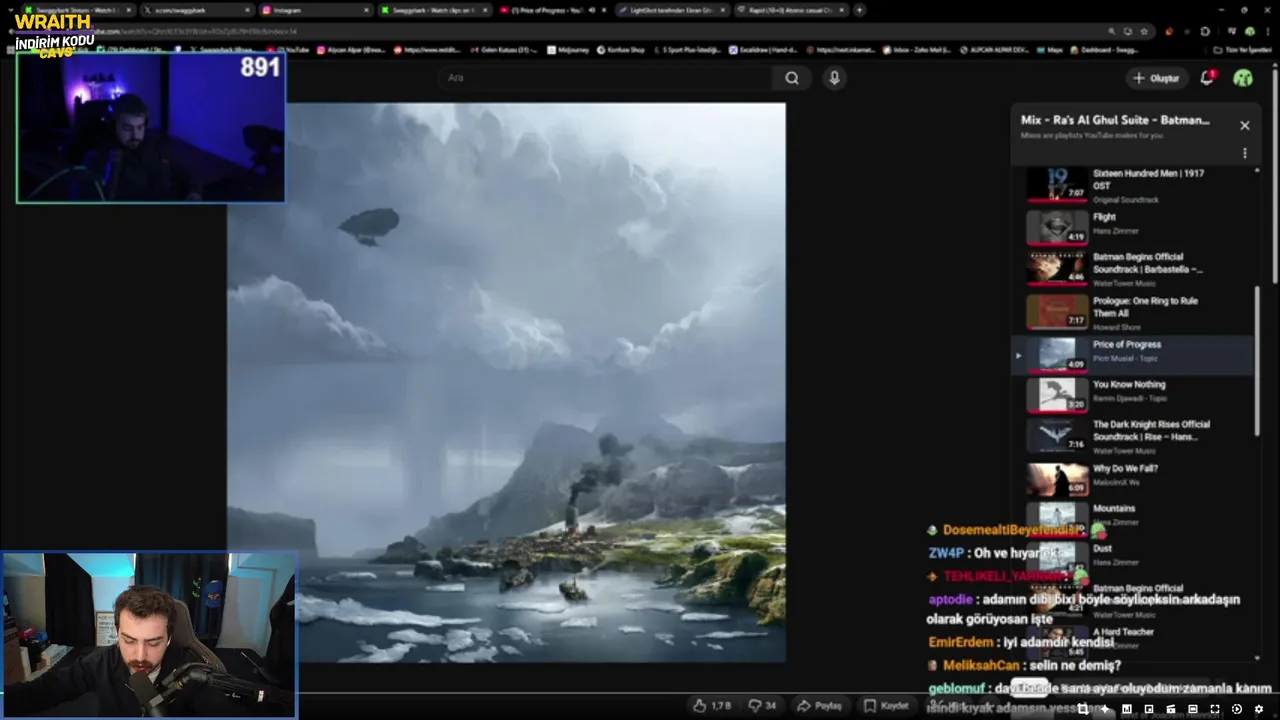Open a new browser tab with plus

coord(859,10)
